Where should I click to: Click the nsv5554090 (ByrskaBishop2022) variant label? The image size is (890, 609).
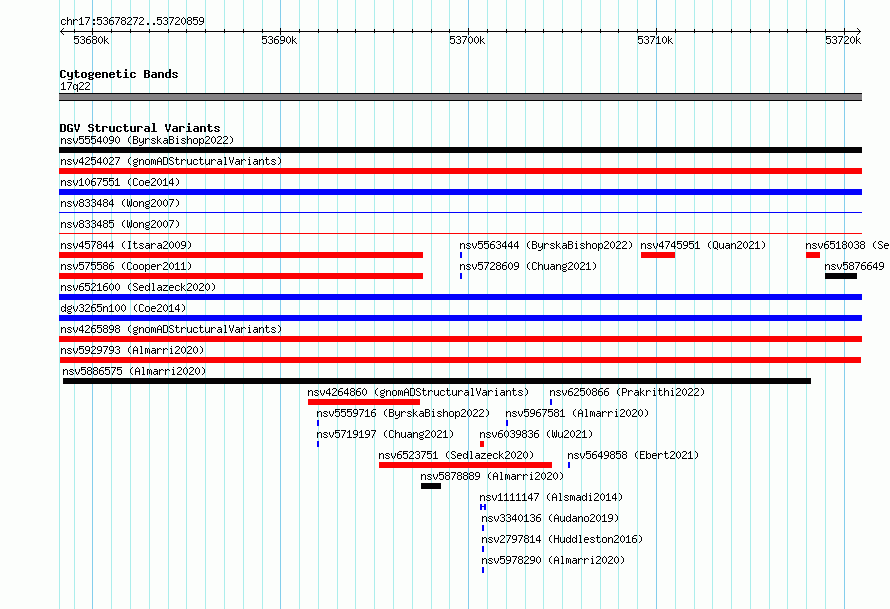coord(147,140)
